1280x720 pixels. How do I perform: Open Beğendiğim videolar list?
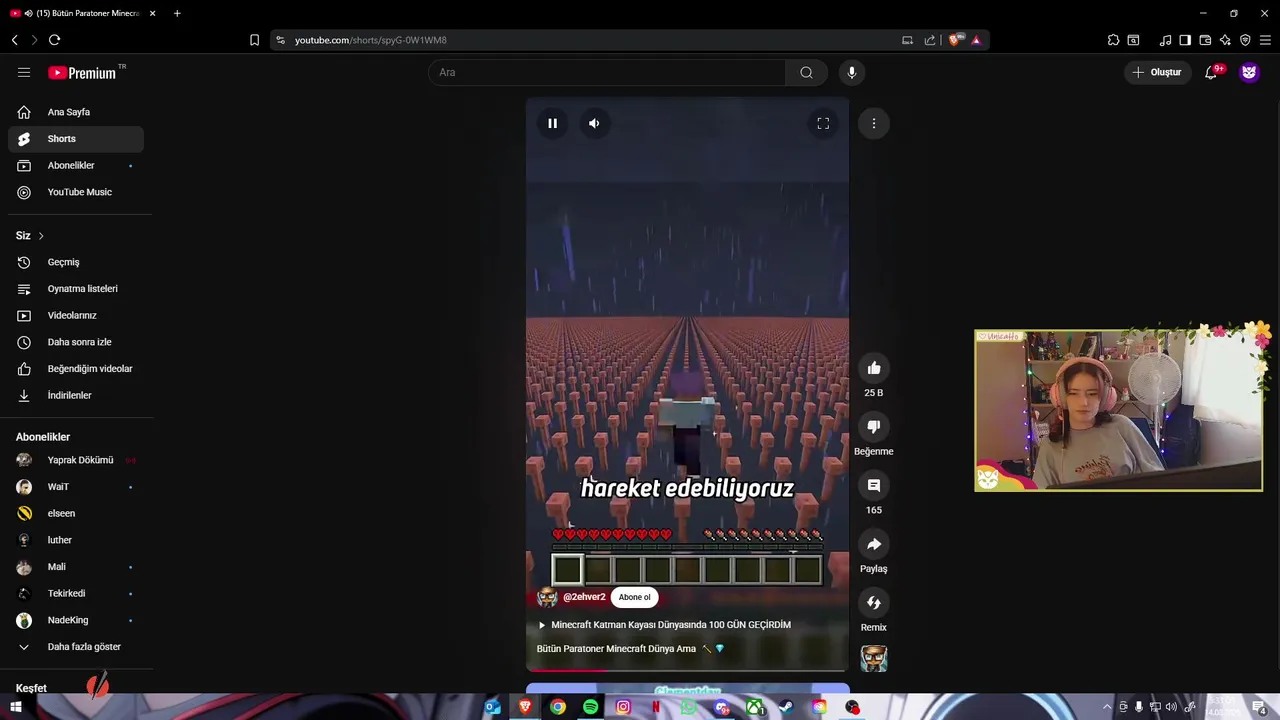pos(76,369)
